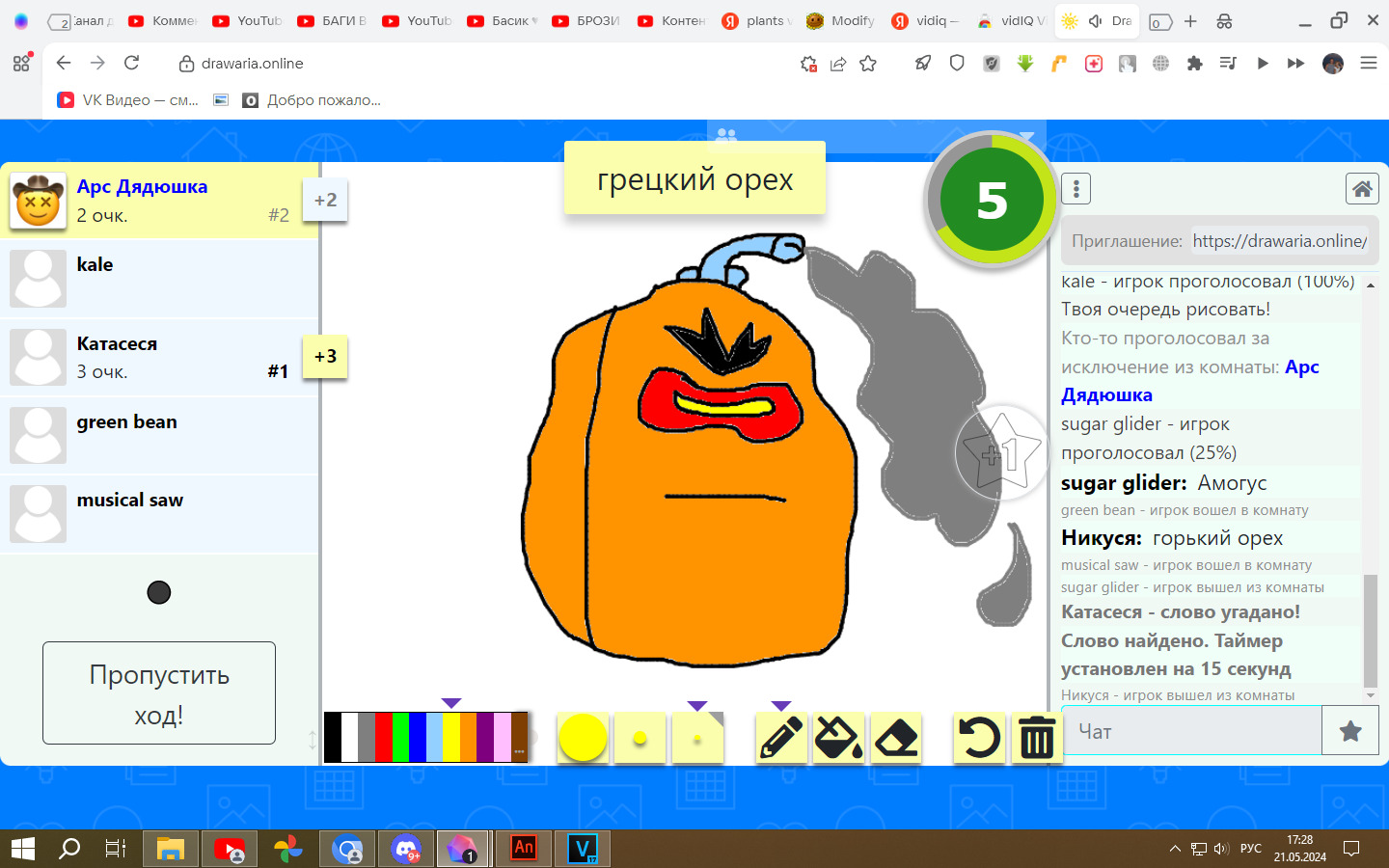The image size is (1389, 868).
Task: Choose the largest brush size
Action: click(583, 738)
